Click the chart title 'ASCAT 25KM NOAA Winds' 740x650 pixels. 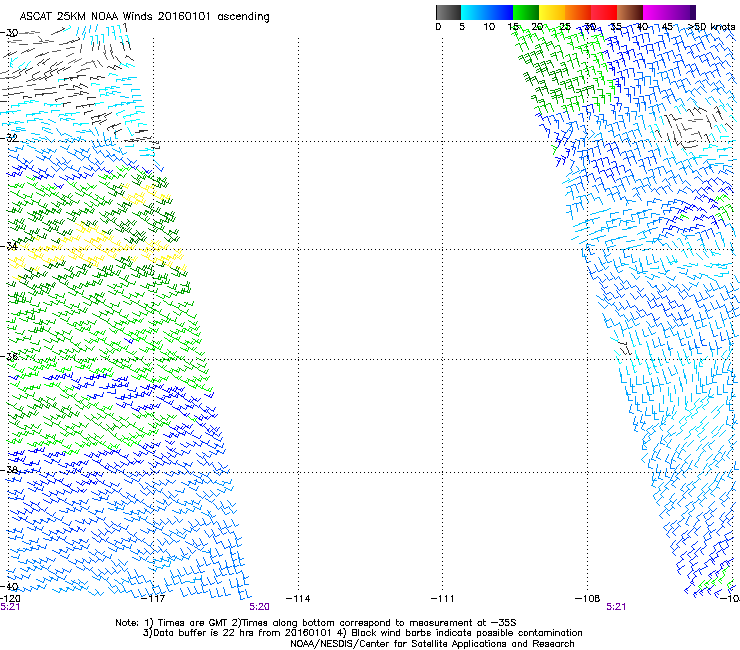pyautogui.click(x=86, y=17)
